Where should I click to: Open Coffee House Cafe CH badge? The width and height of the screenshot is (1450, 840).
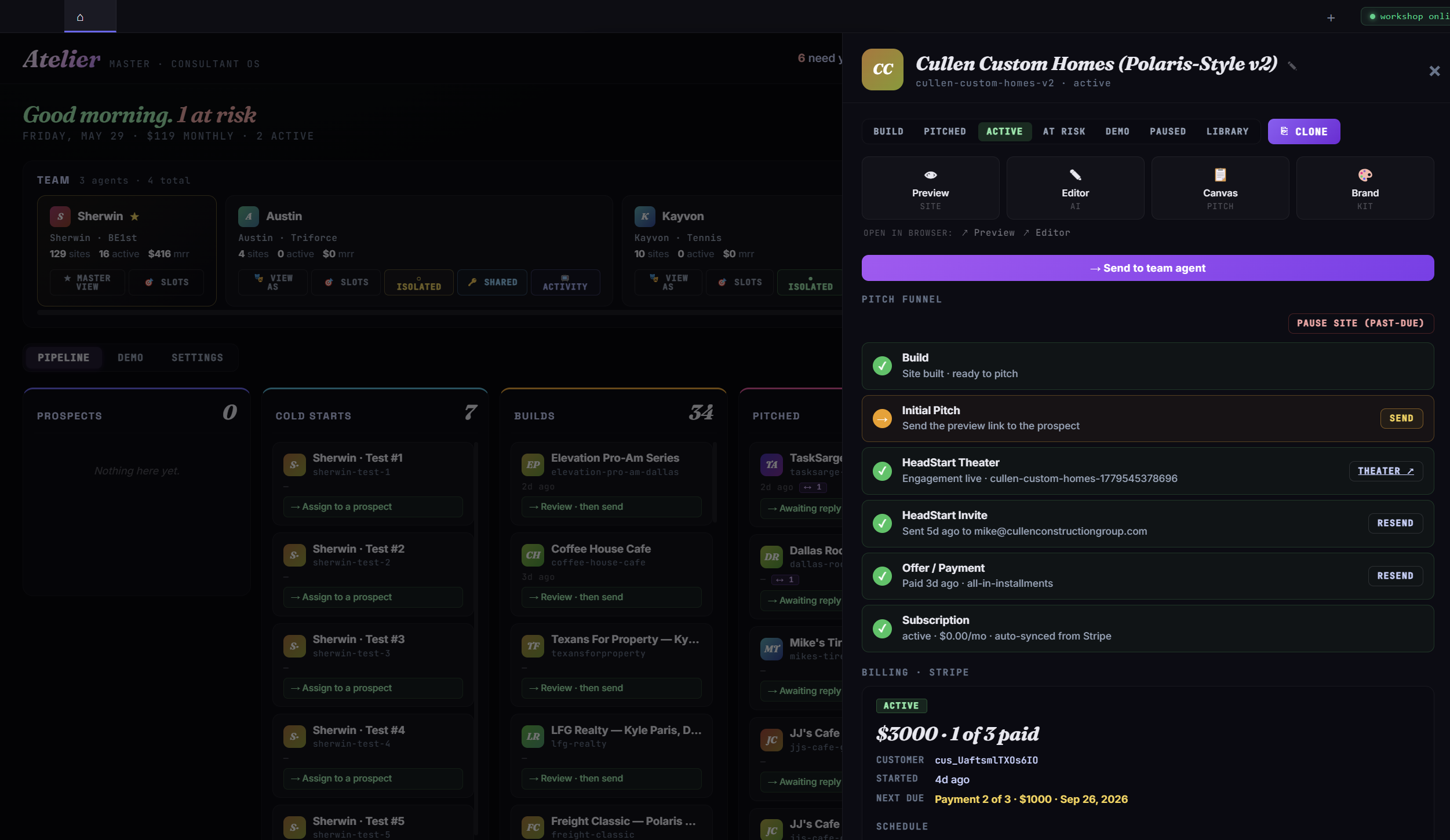[533, 555]
